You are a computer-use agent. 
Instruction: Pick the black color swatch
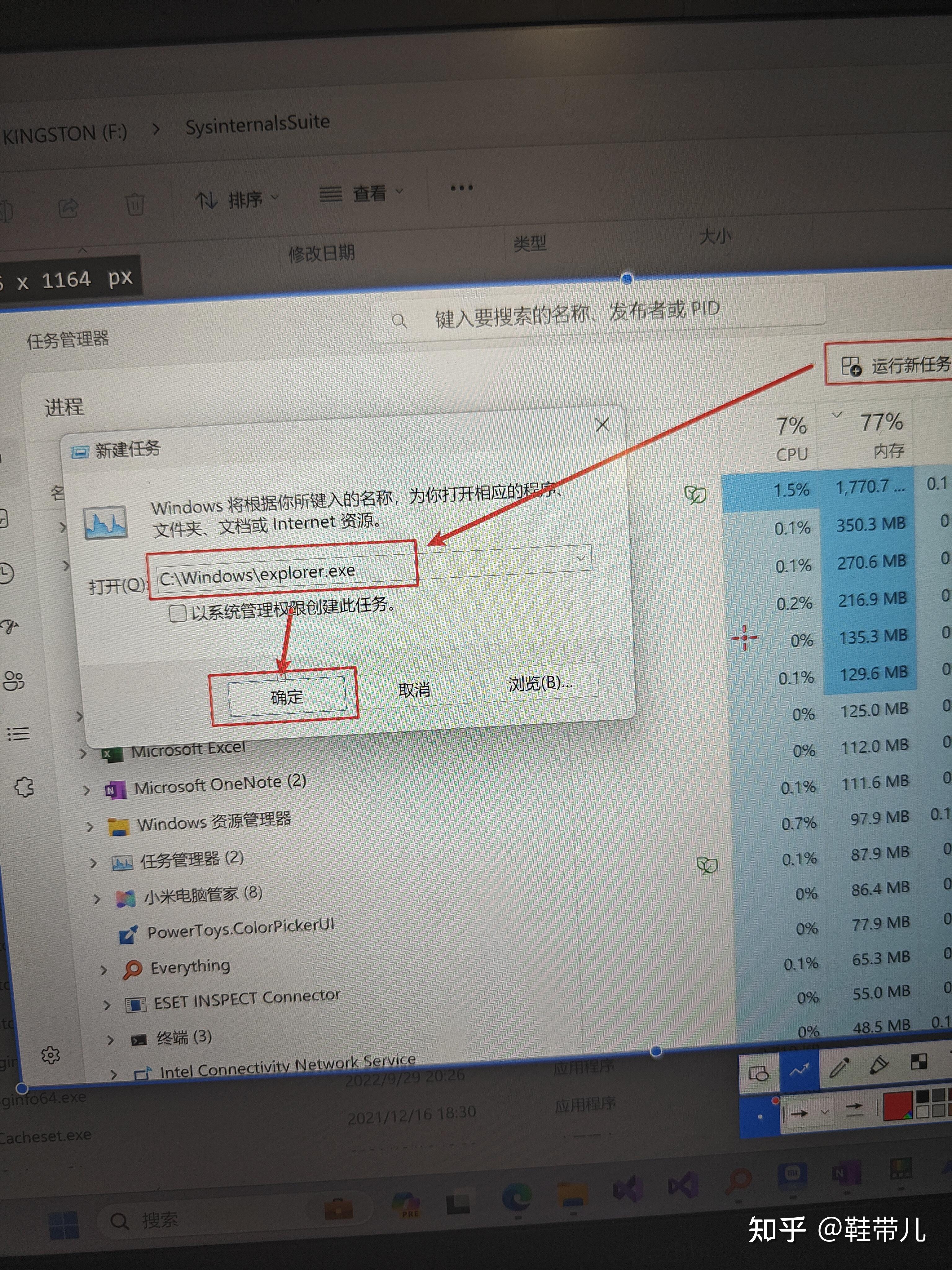click(x=923, y=1095)
